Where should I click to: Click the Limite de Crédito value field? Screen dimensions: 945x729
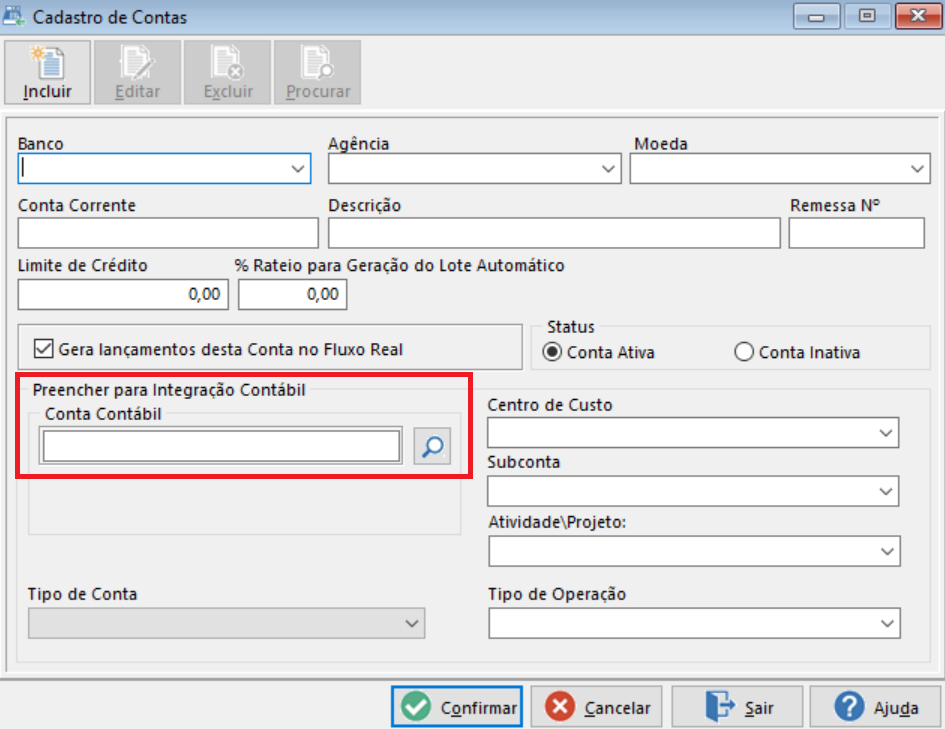pyautogui.click(x=123, y=294)
